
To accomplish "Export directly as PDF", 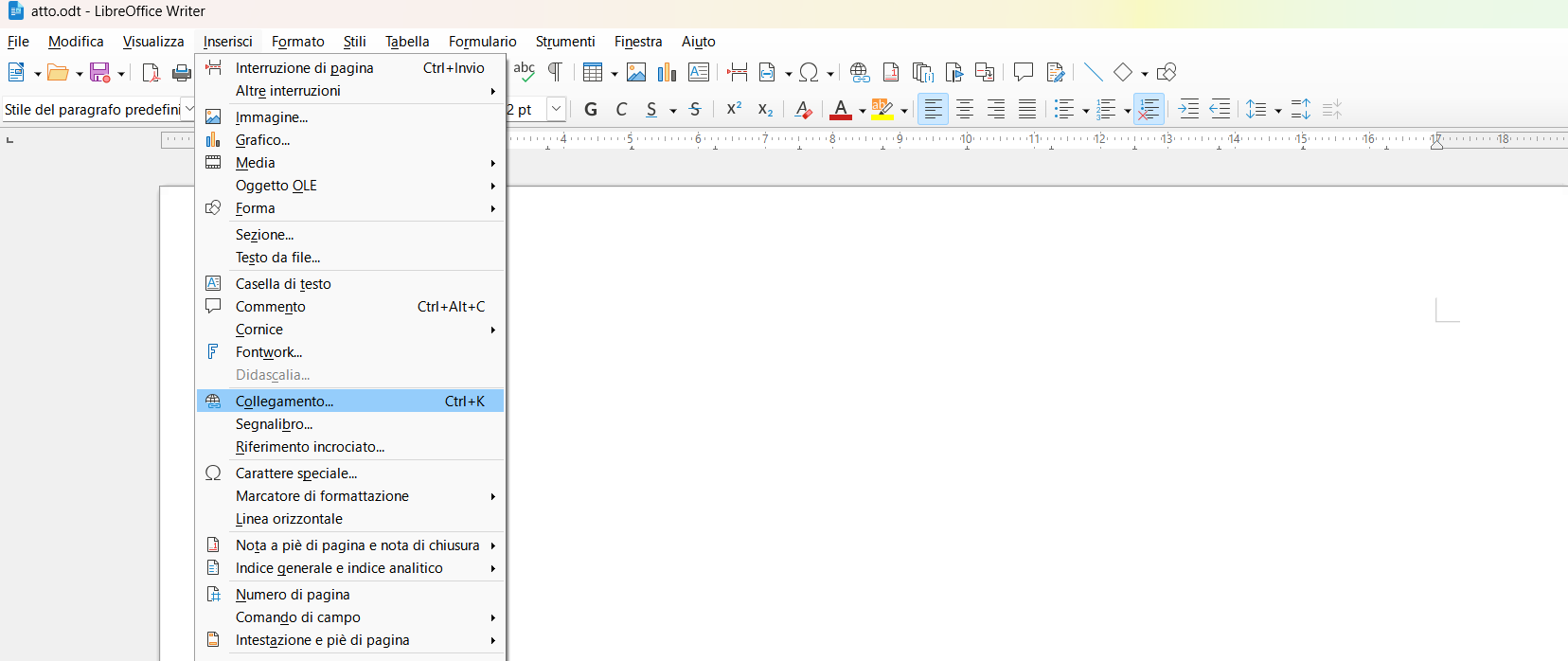I will click(151, 72).
